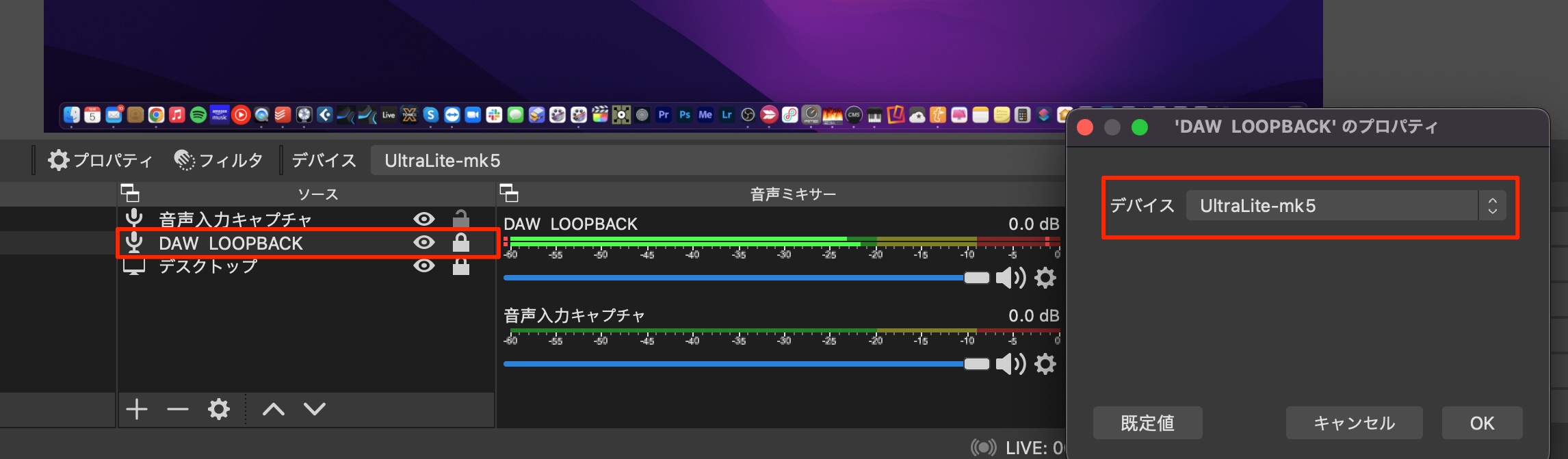The height and width of the screenshot is (459, 1568).
Task: Pop out the ソース dock panel
Action: [x=130, y=194]
